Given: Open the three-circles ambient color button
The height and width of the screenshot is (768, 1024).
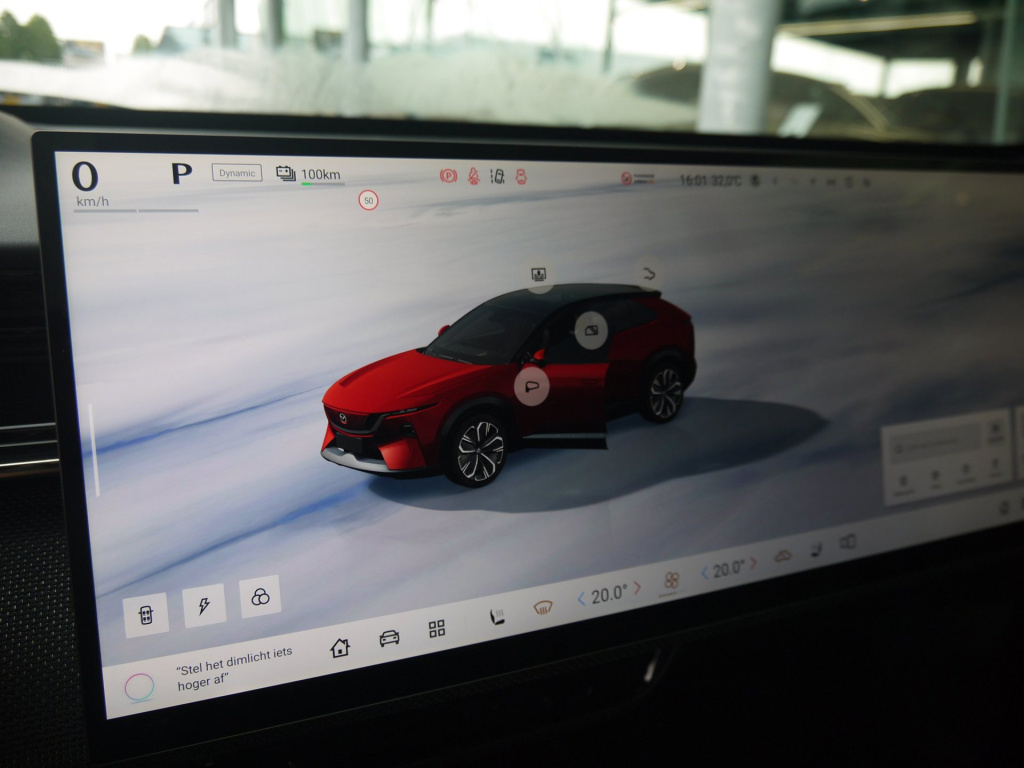Looking at the screenshot, I should pos(260,596).
